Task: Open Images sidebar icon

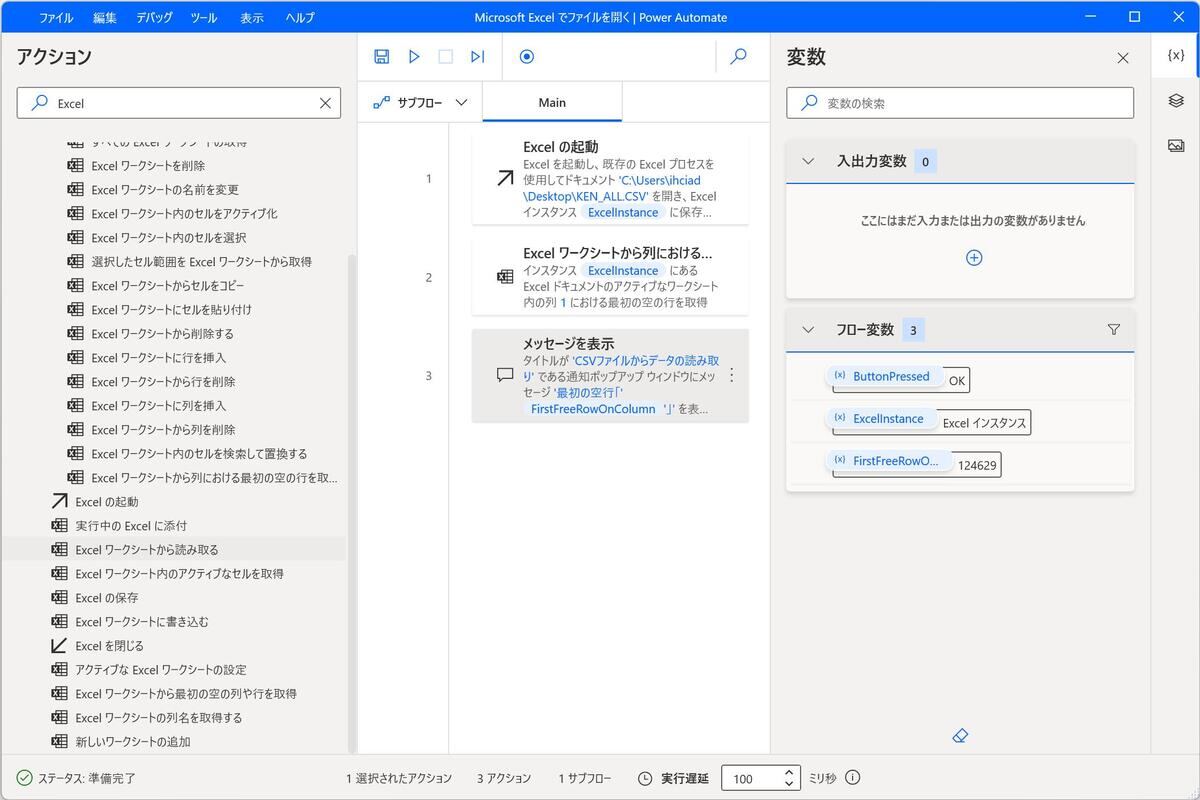Action: [1176, 146]
